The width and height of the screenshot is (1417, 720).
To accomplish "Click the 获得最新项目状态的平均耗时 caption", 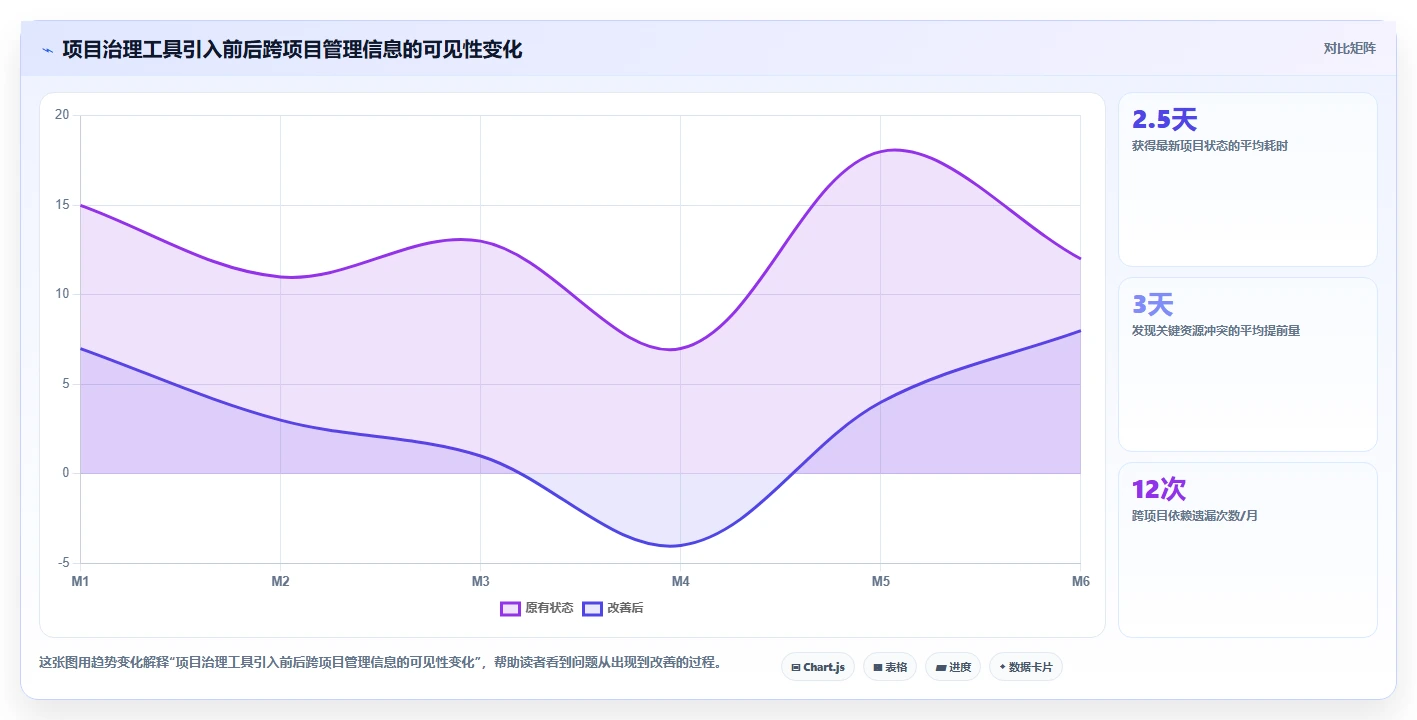I will [x=1209, y=146].
